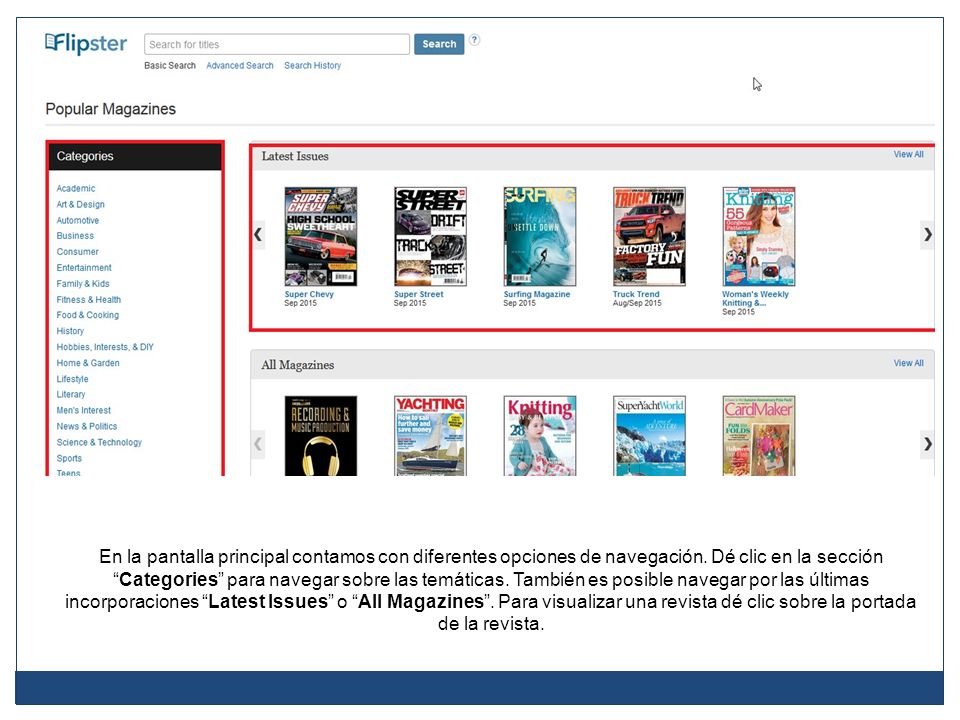
Task: Select the Academic category
Action: [76, 189]
